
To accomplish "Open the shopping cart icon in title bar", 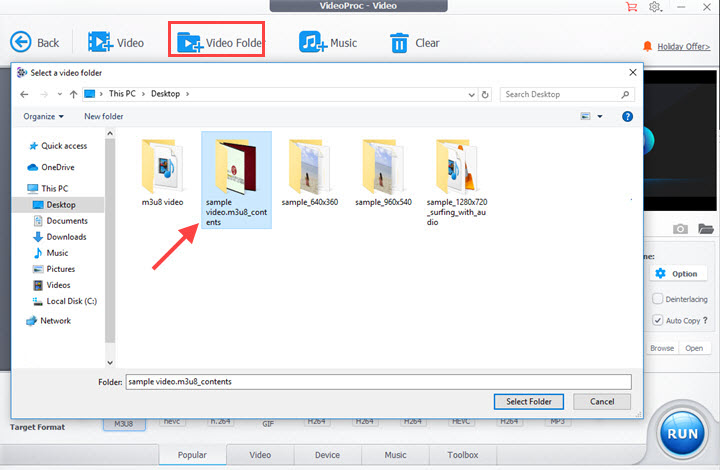I will pos(631,6).
